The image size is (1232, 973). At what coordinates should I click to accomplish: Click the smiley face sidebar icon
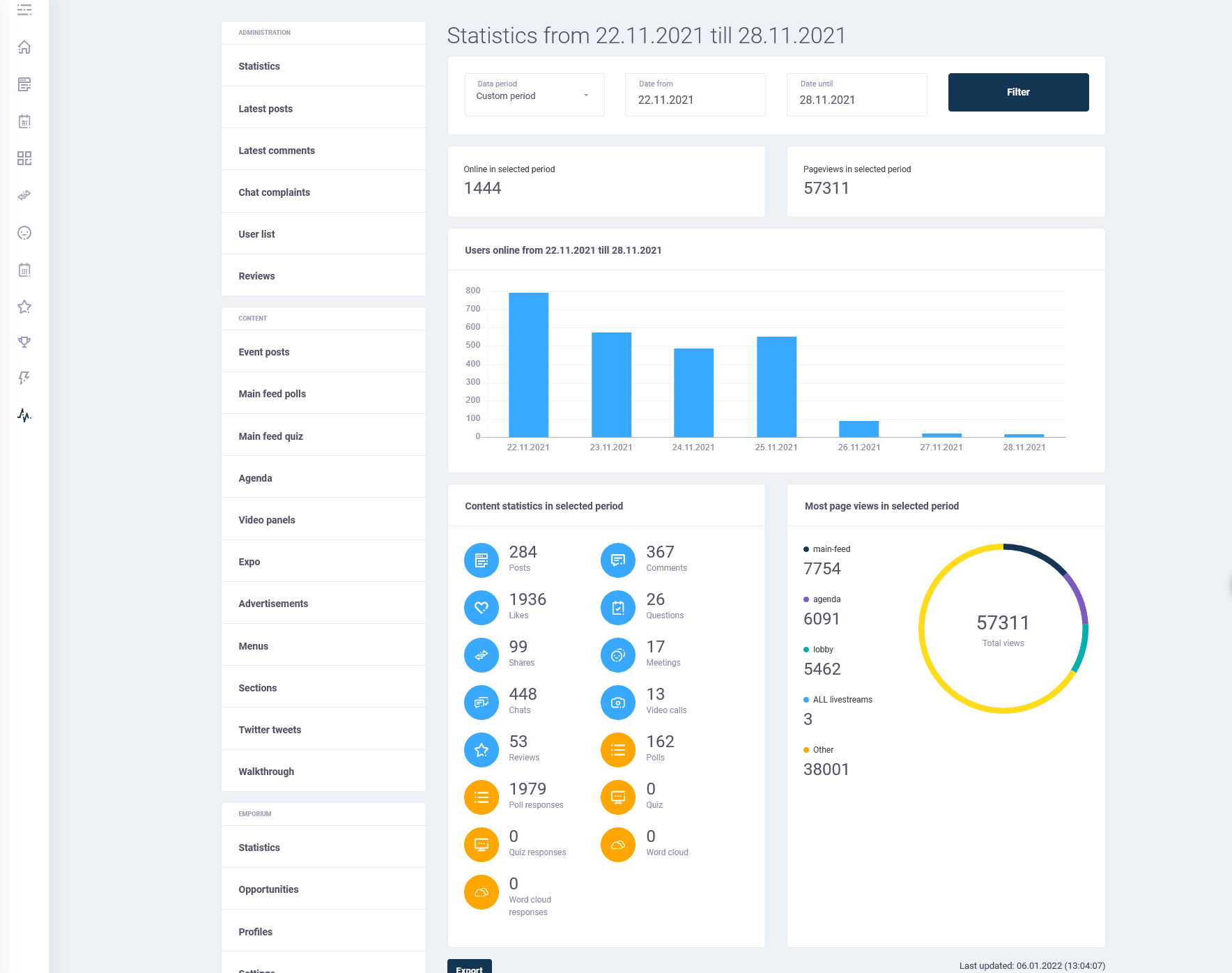click(x=24, y=233)
